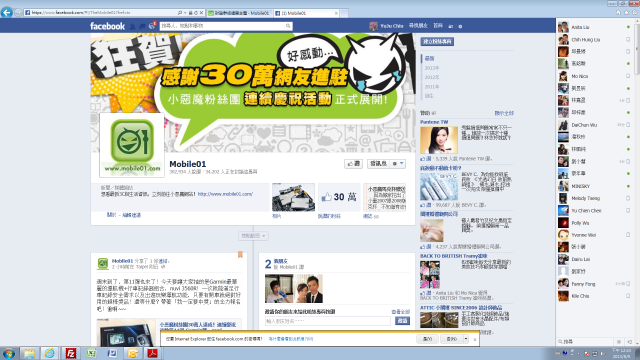
Task: Click the browser forward arrow button
Action: 18,13
